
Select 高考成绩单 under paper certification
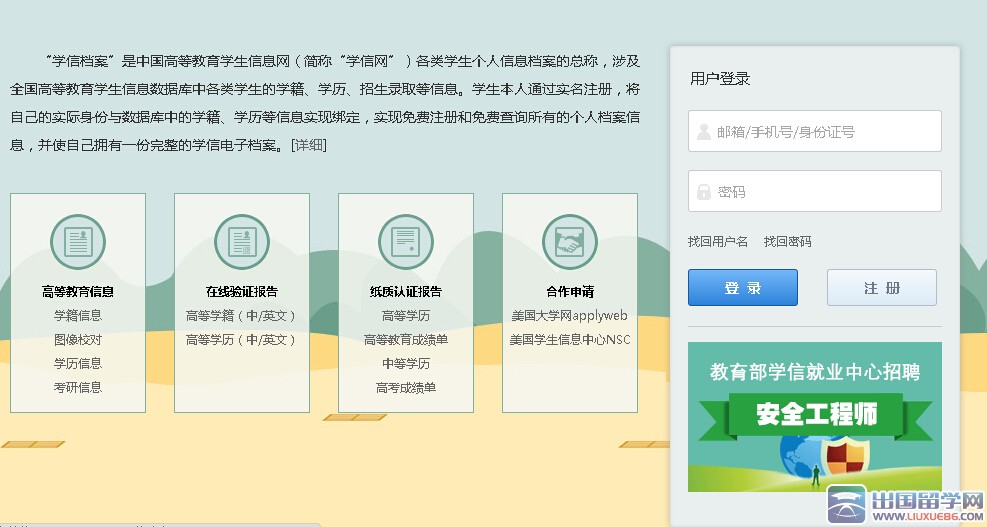[x=405, y=387]
